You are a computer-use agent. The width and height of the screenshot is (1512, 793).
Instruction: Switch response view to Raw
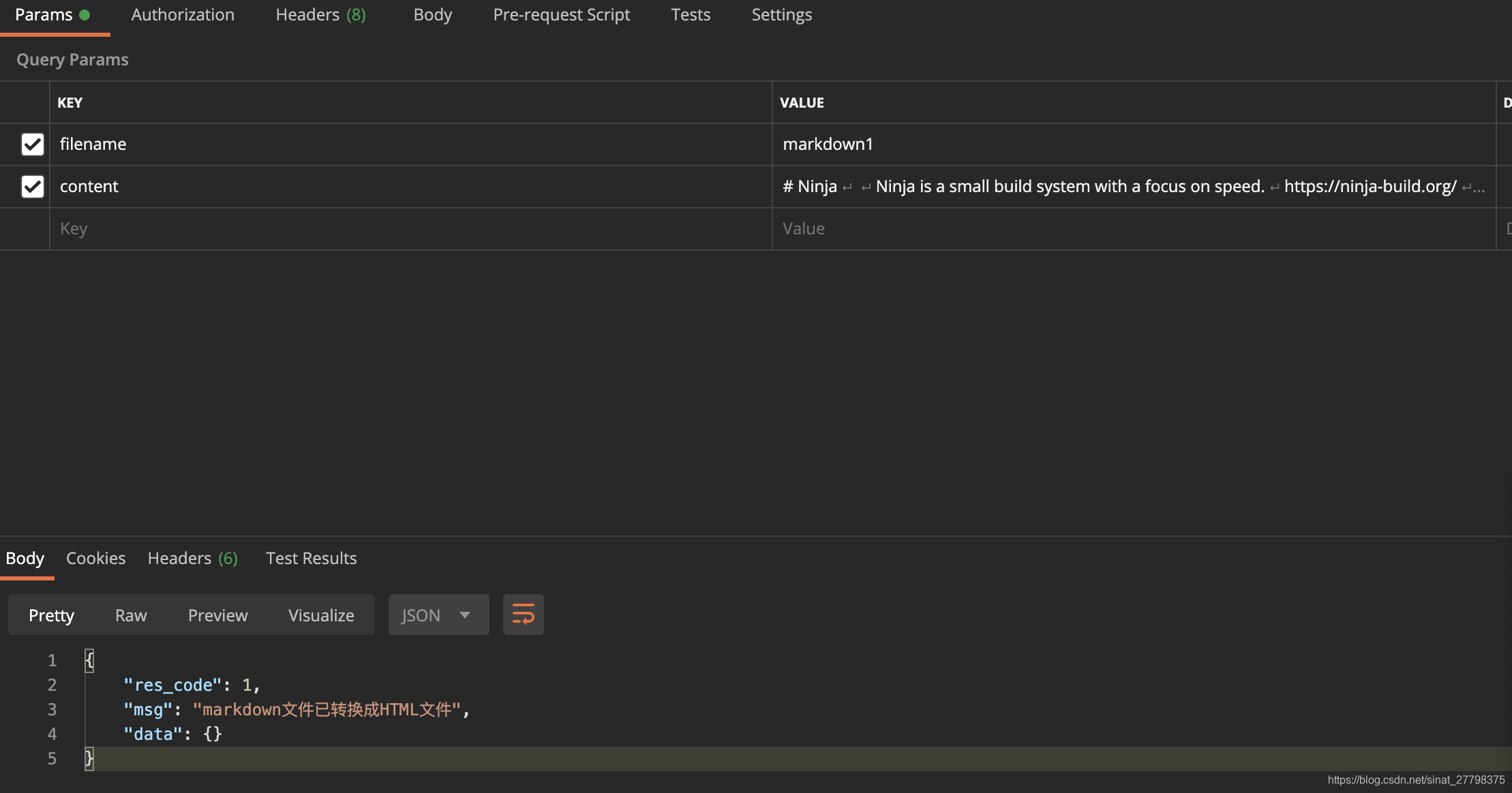[x=131, y=615]
